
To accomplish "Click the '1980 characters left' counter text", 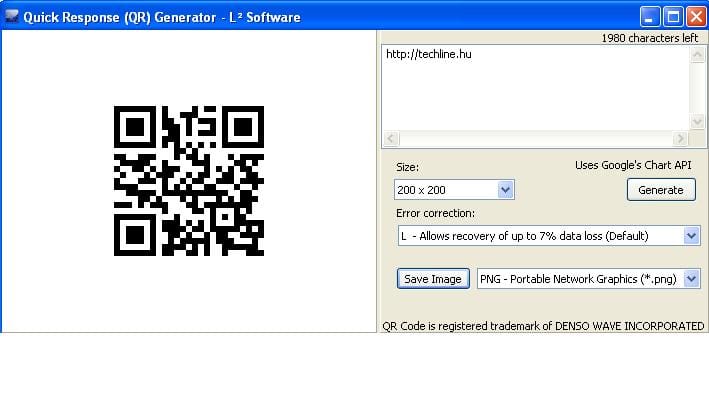I will point(650,38).
